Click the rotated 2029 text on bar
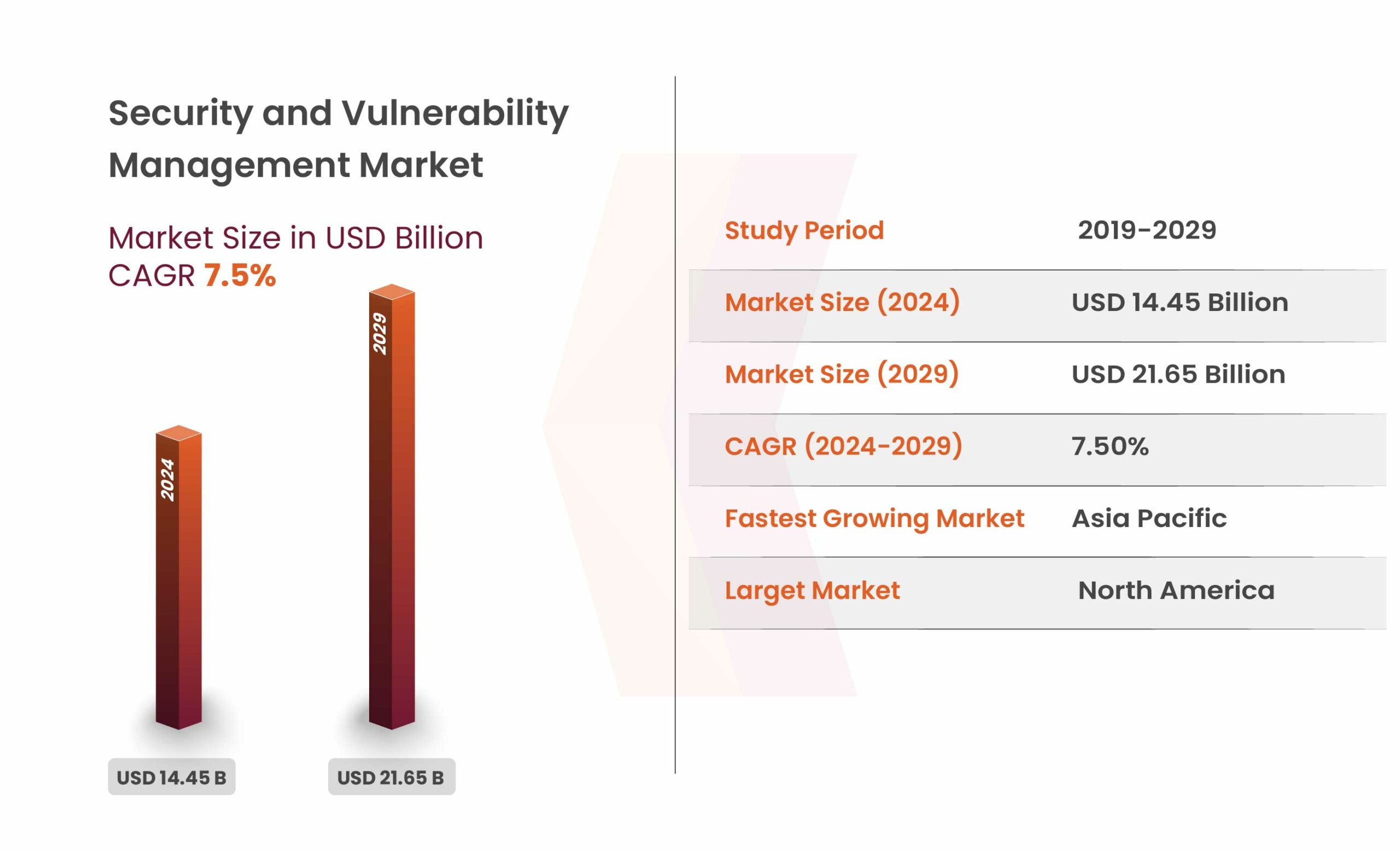Screen dimensions: 1400x850 pyautogui.click(x=380, y=333)
